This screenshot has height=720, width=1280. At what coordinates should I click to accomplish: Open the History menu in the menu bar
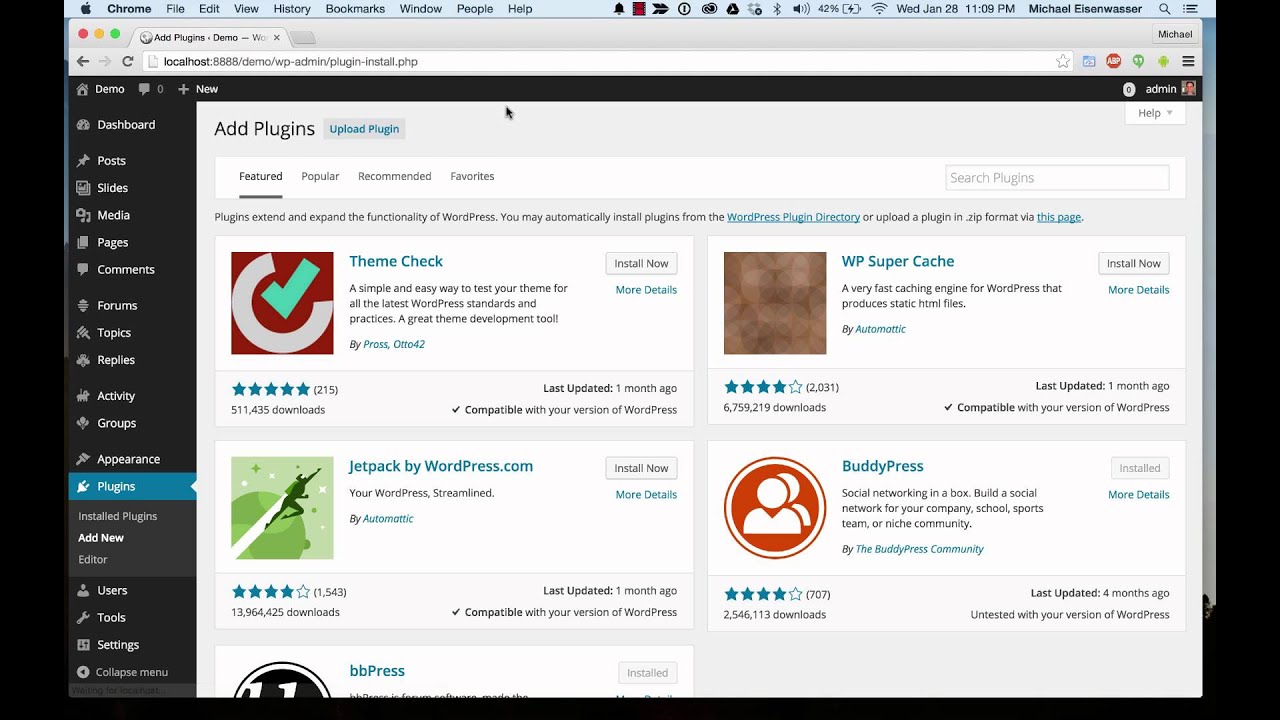coord(292,9)
